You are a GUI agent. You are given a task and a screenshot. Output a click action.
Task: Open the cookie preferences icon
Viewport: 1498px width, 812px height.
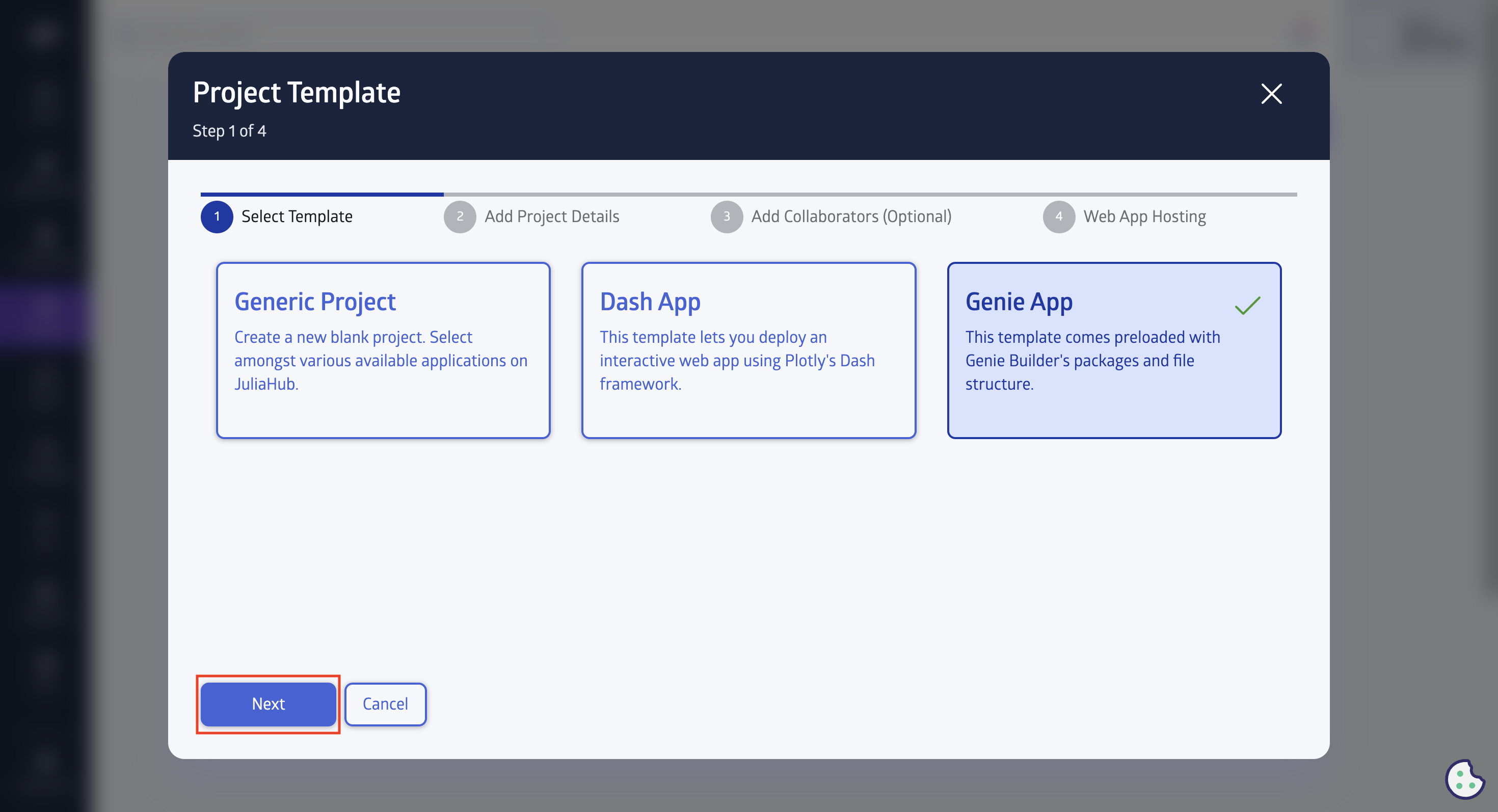pyautogui.click(x=1464, y=779)
